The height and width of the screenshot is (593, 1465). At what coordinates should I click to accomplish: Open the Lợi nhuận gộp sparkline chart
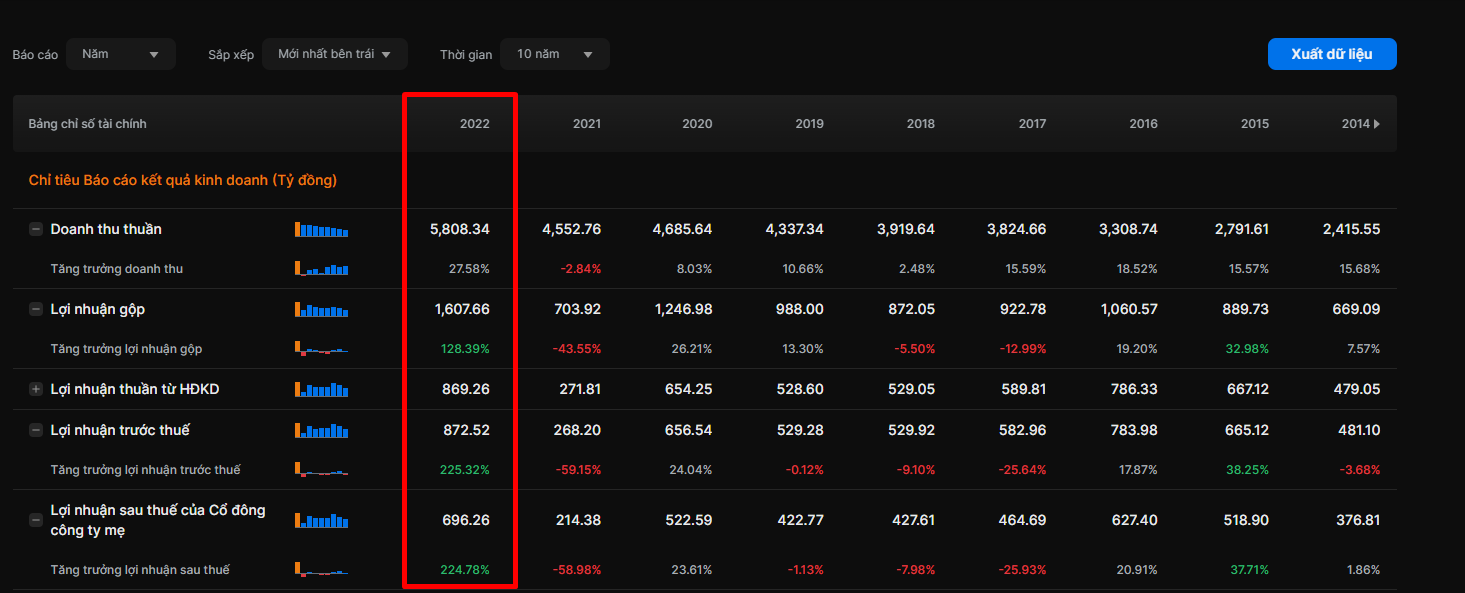coord(321,310)
